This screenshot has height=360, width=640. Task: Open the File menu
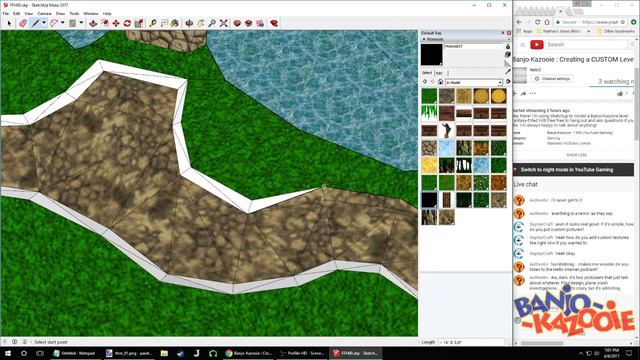pyautogui.click(x=6, y=13)
